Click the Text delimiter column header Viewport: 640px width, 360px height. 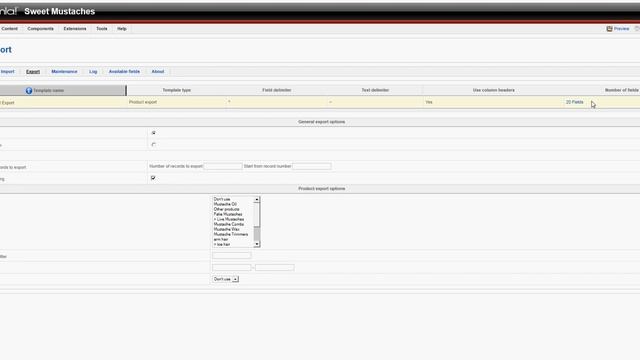click(375, 90)
